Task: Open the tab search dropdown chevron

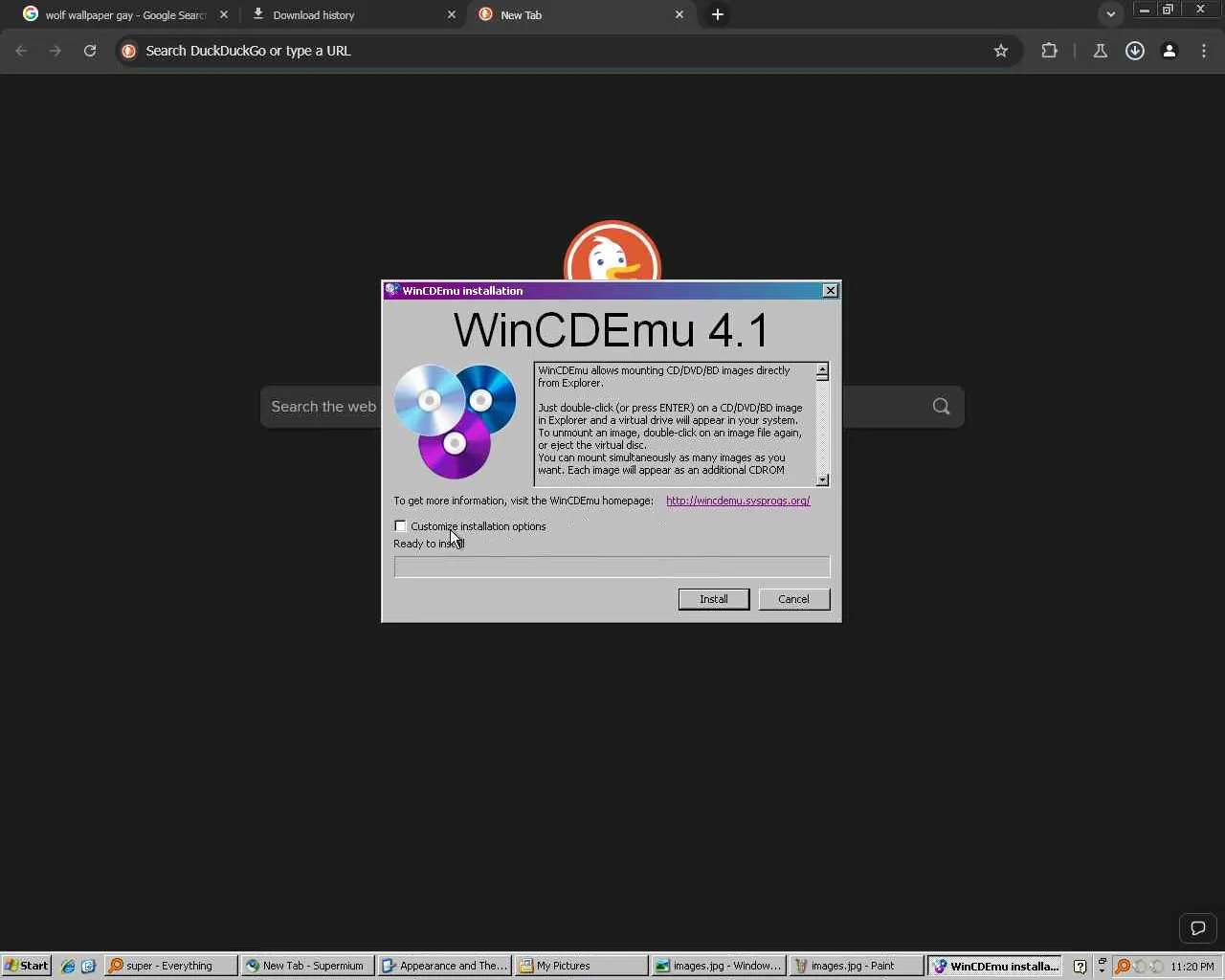Action: pyautogui.click(x=1110, y=14)
